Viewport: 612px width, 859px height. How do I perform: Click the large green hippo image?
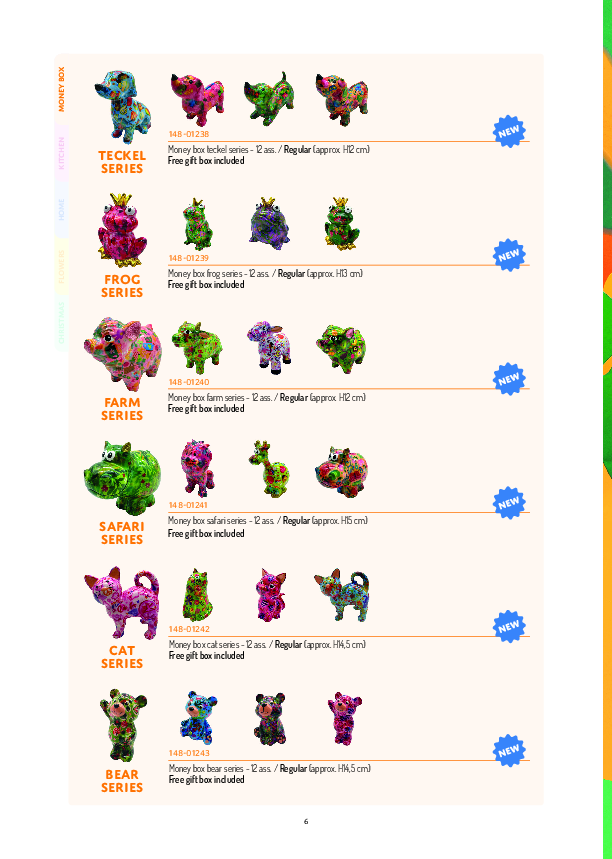122,478
